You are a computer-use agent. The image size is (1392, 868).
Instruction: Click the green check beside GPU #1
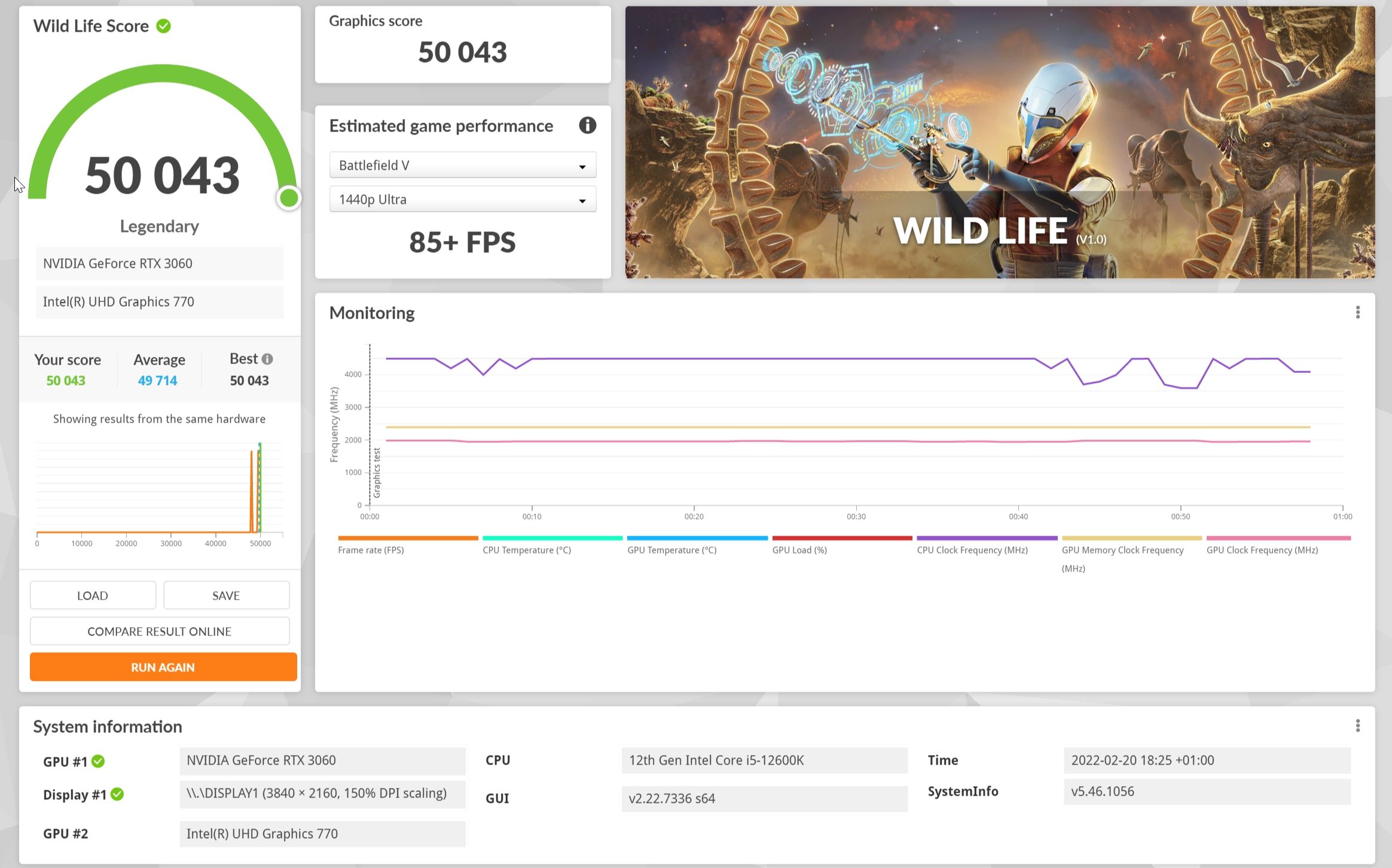coord(98,762)
